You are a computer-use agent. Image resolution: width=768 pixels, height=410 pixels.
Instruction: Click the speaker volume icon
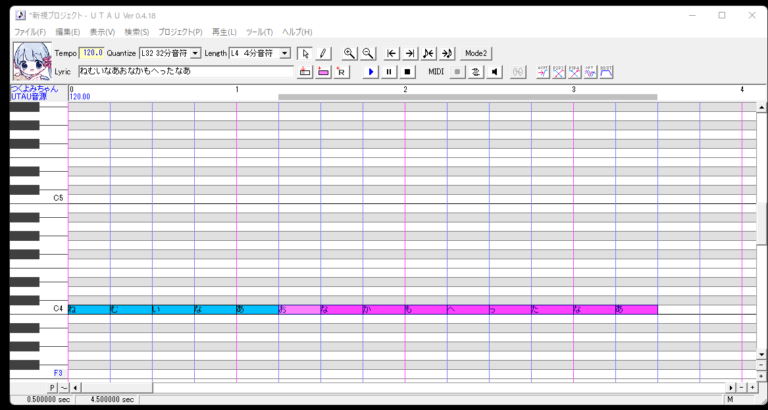click(x=495, y=72)
